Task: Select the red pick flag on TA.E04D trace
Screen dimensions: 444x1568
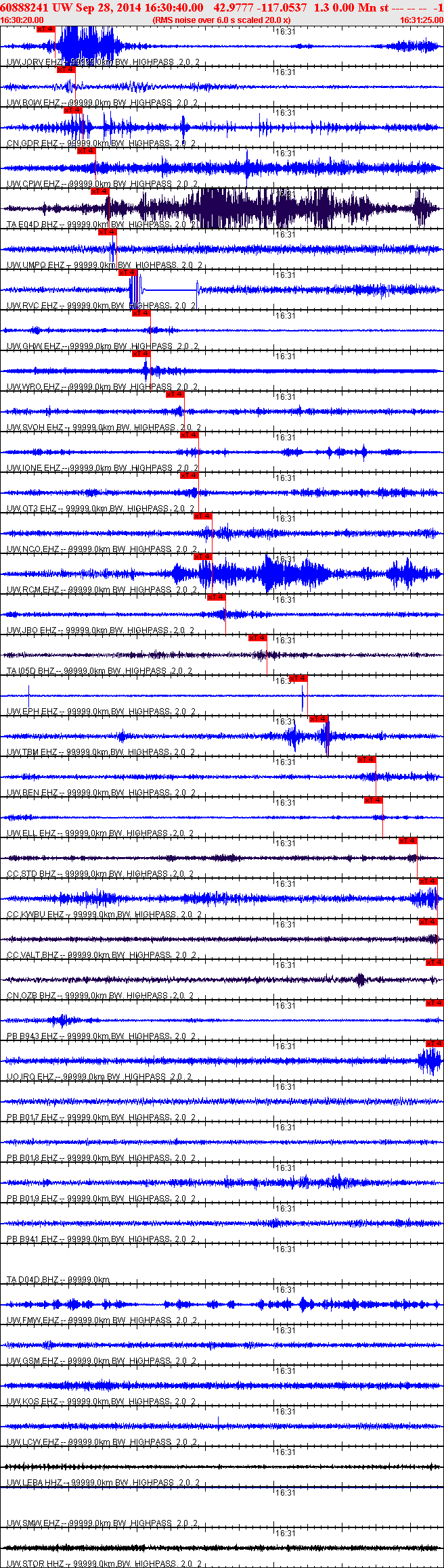Action: click(x=100, y=191)
